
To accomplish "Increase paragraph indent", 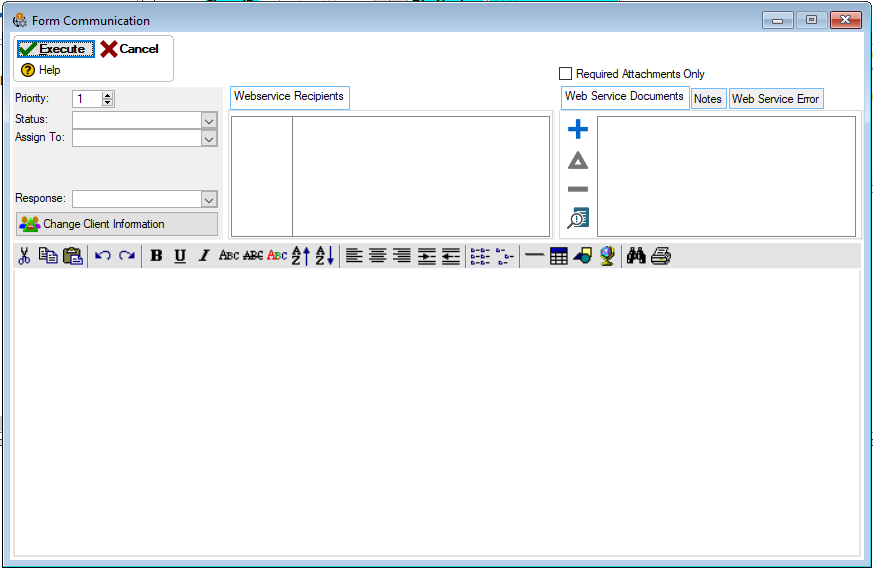I will coord(426,256).
